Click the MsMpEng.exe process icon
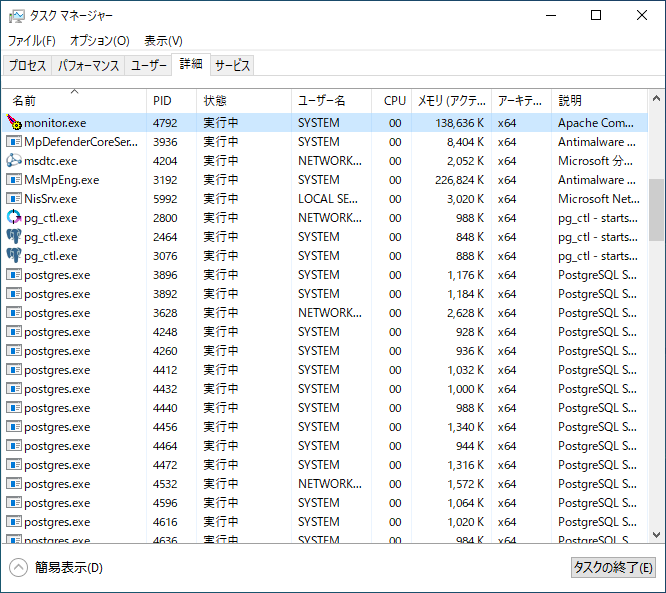The height and width of the screenshot is (593, 666). pos(14,180)
